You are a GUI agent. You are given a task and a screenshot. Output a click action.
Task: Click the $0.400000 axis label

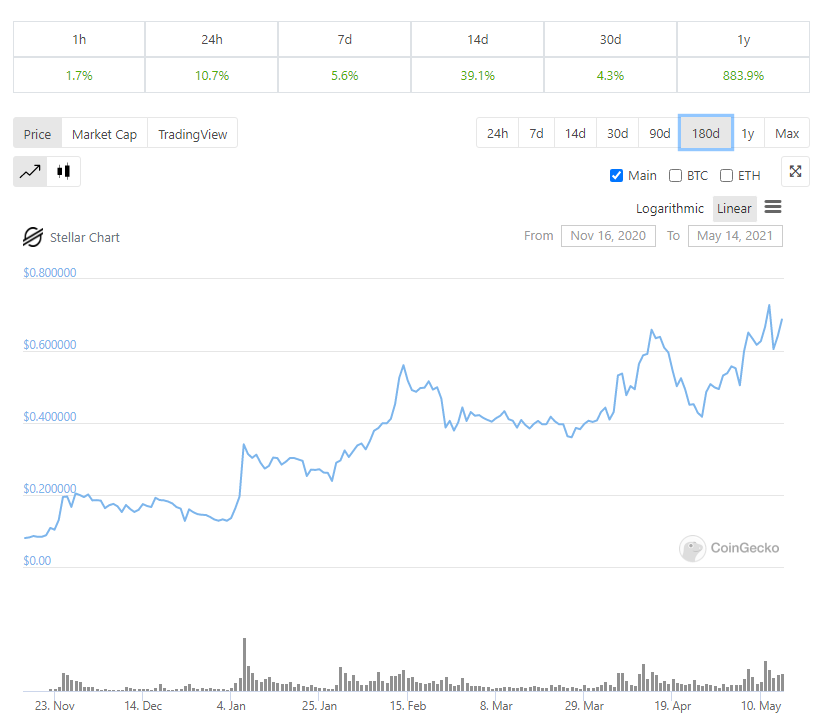tap(50, 417)
